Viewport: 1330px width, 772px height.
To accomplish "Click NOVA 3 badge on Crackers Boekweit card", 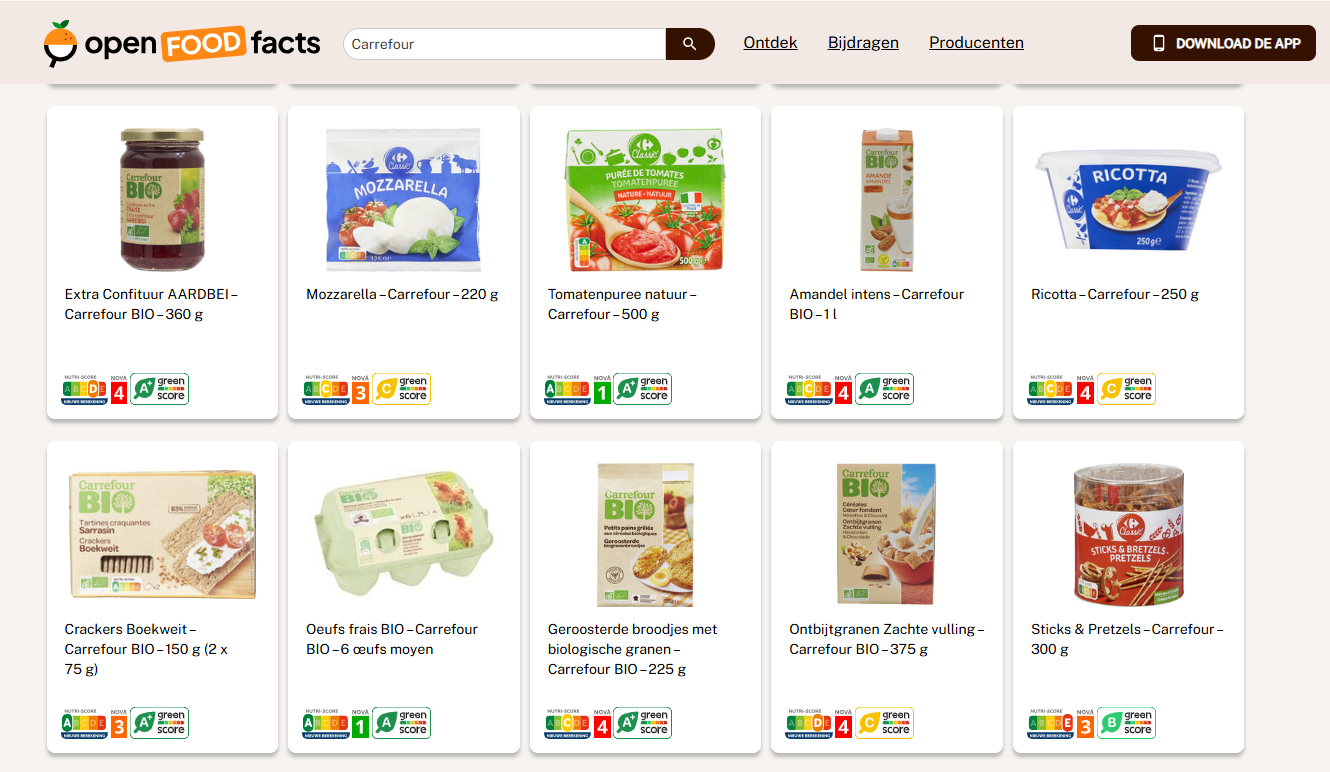I will click(119, 724).
